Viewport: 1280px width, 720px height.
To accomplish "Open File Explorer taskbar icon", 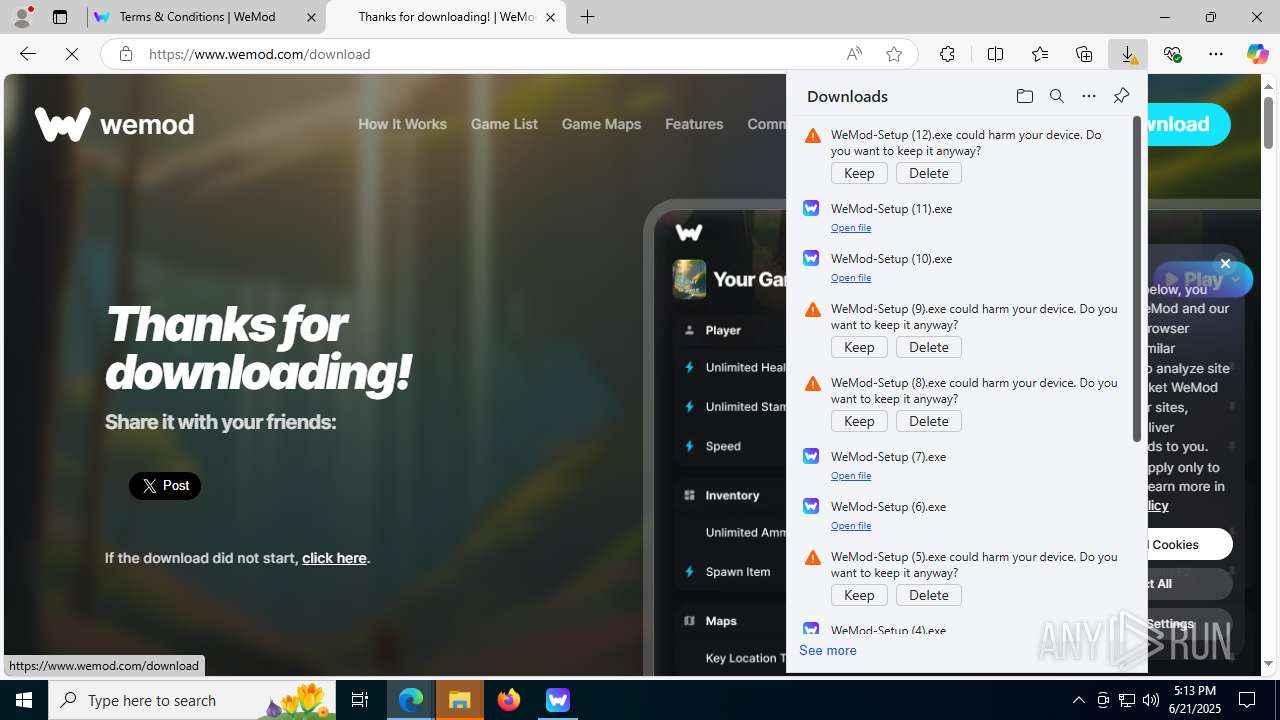I will coord(460,700).
